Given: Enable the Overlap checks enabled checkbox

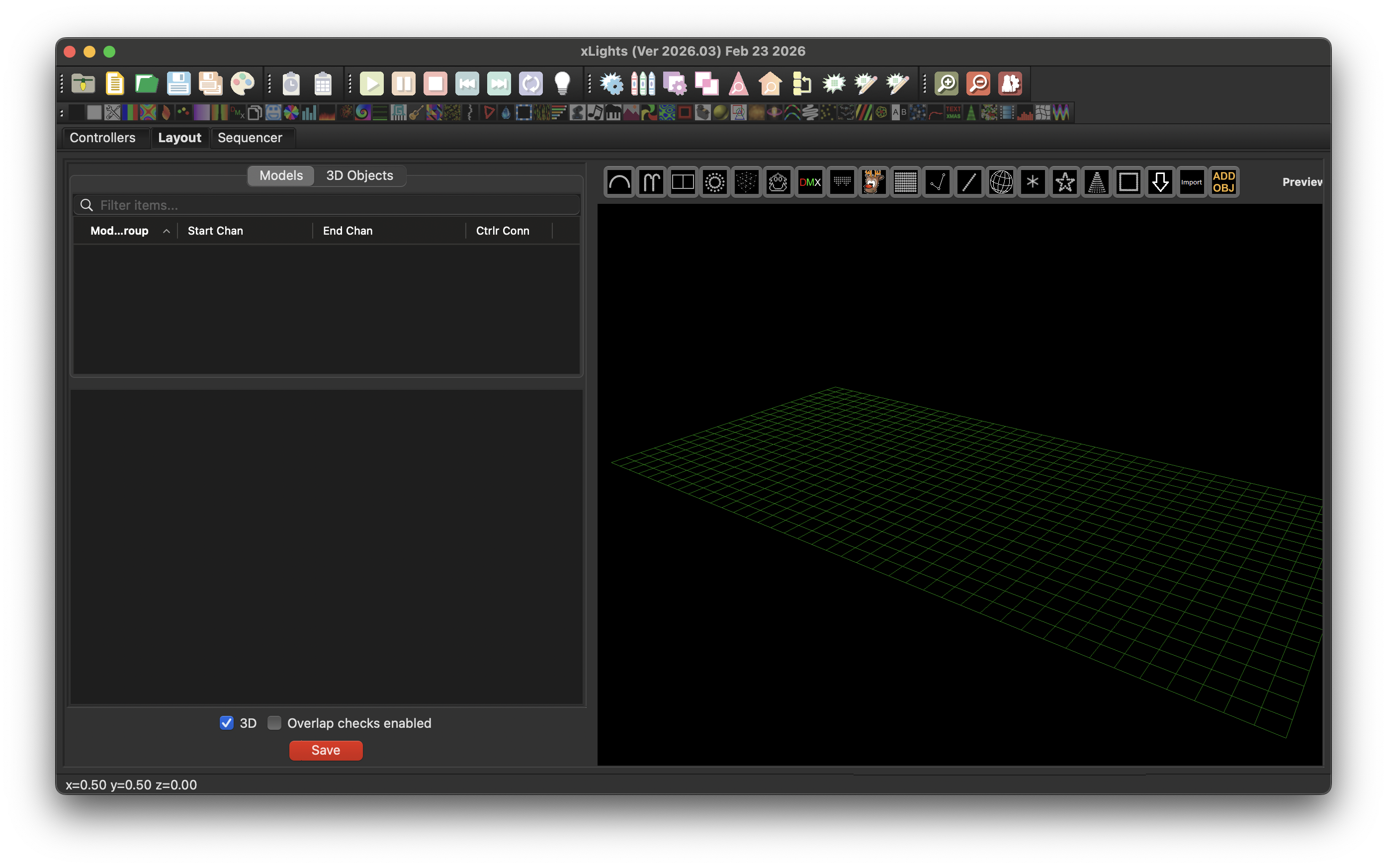Looking at the screenshot, I should coord(274,723).
